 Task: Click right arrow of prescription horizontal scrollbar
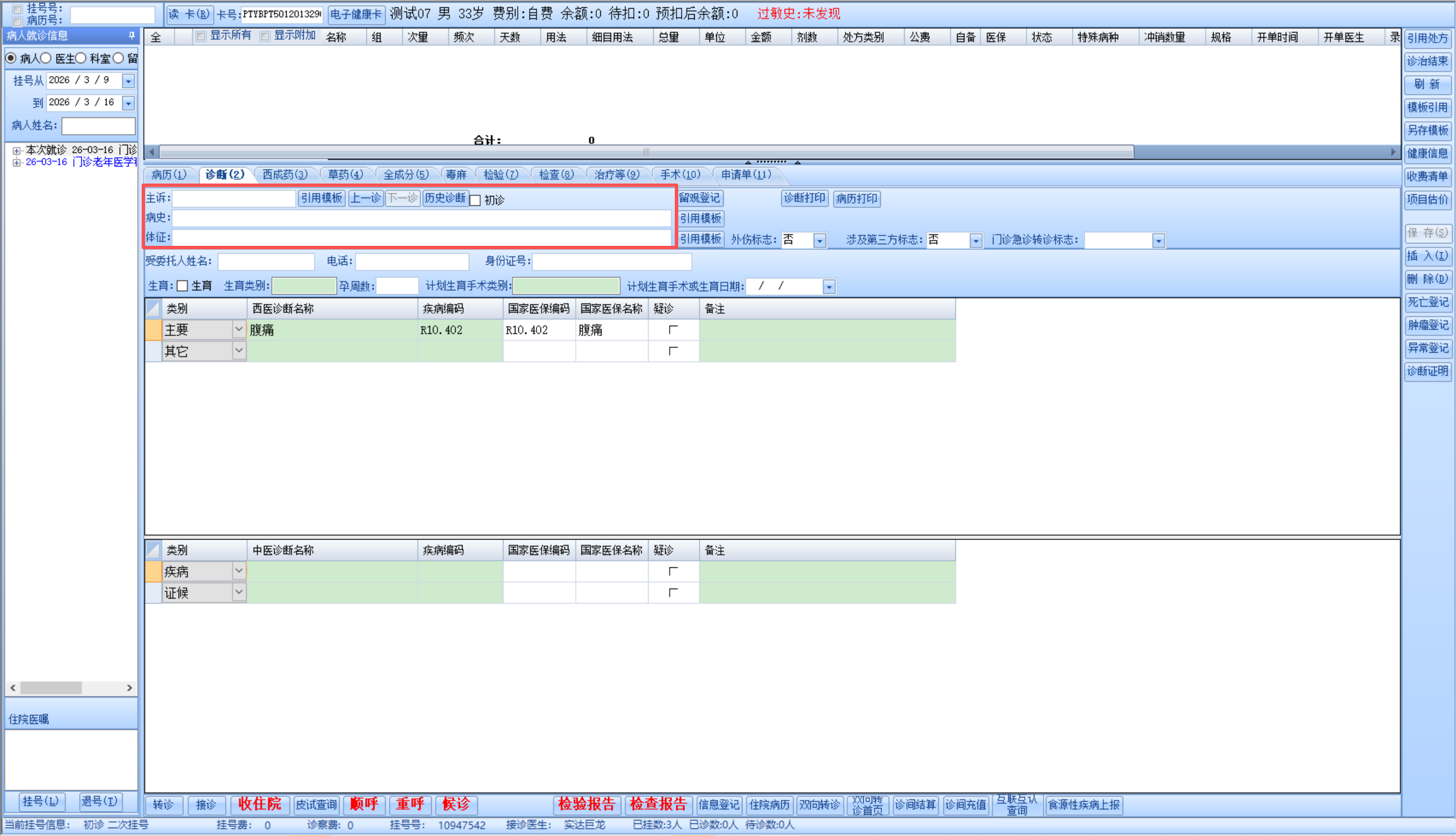[x=1393, y=152]
